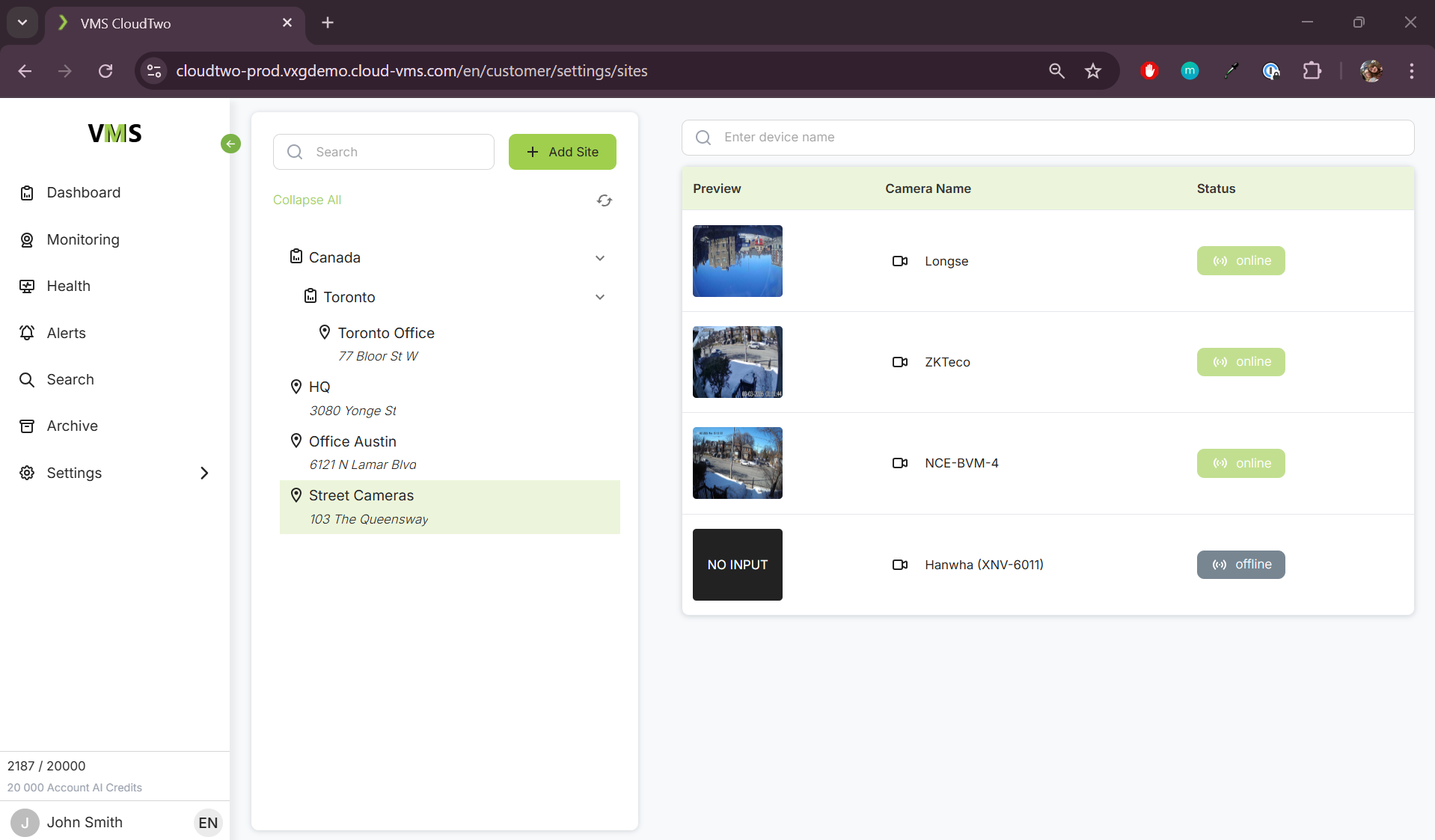Collapse the Toronto tree node chevron
The height and width of the screenshot is (840, 1435).
tap(600, 297)
